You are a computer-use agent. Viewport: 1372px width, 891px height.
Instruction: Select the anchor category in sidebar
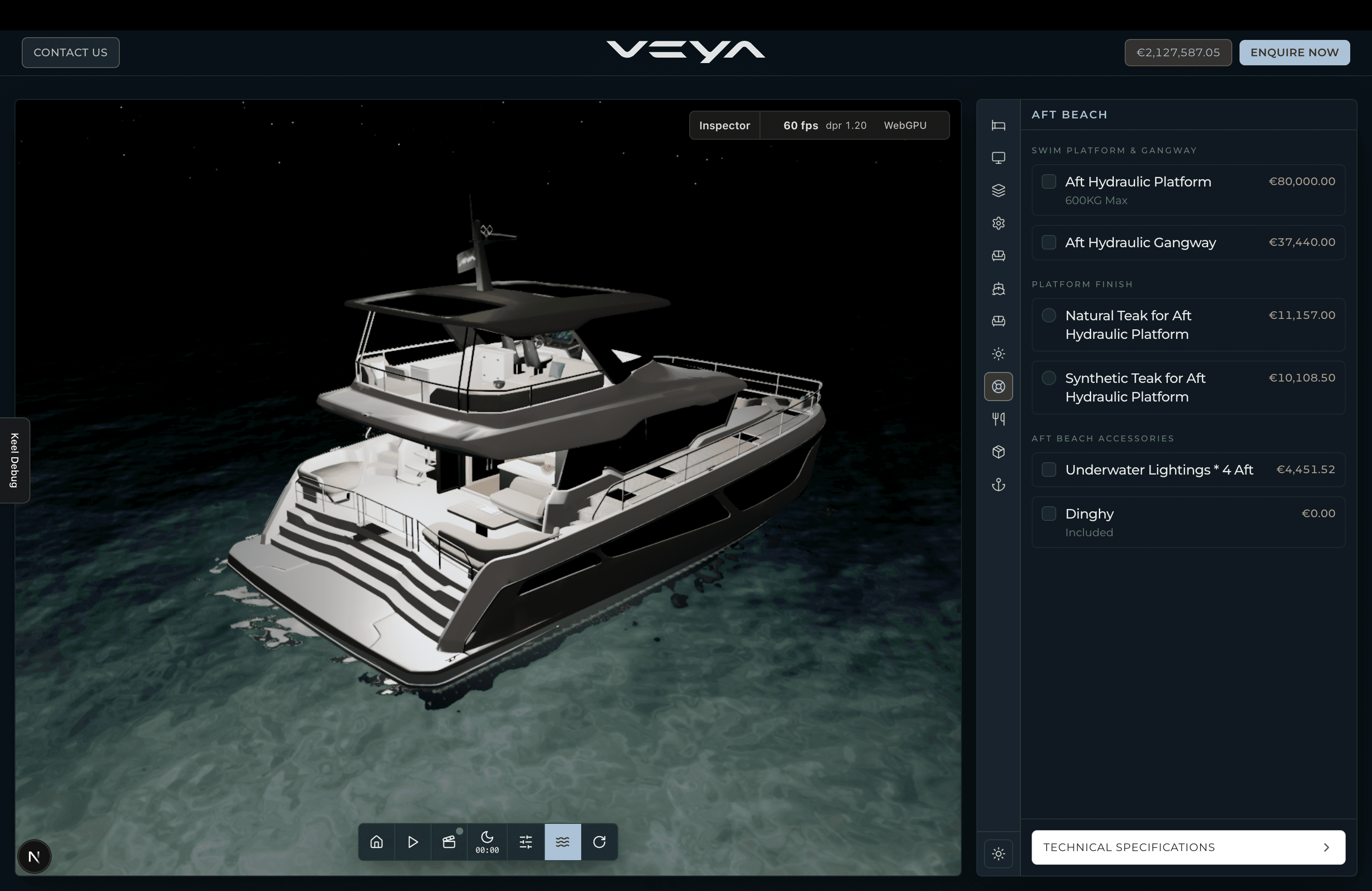[x=999, y=485]
